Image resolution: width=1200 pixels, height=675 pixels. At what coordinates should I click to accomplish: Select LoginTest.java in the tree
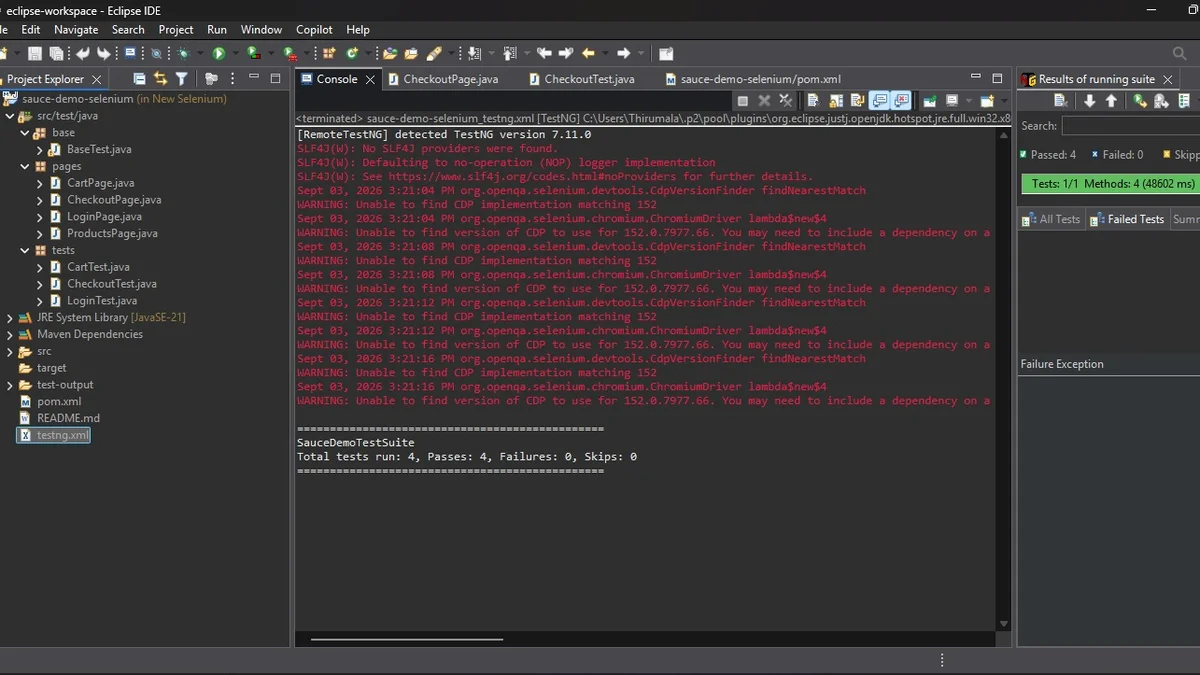(x=93, y=301)
